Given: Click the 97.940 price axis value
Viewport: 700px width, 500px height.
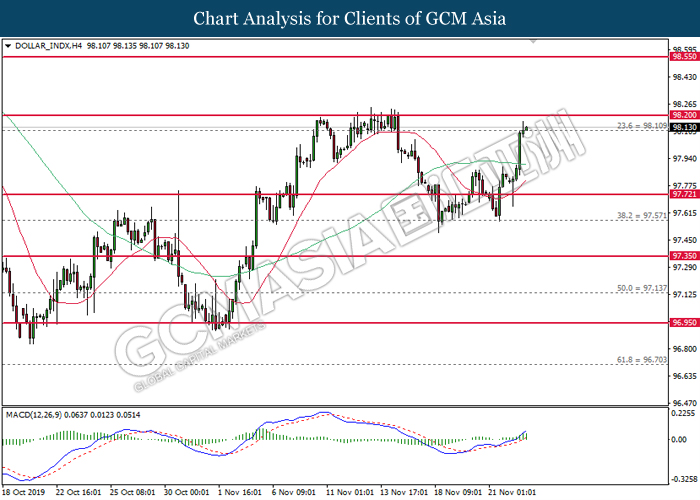Looking at the screenshot, I should (x=685, y=158).
